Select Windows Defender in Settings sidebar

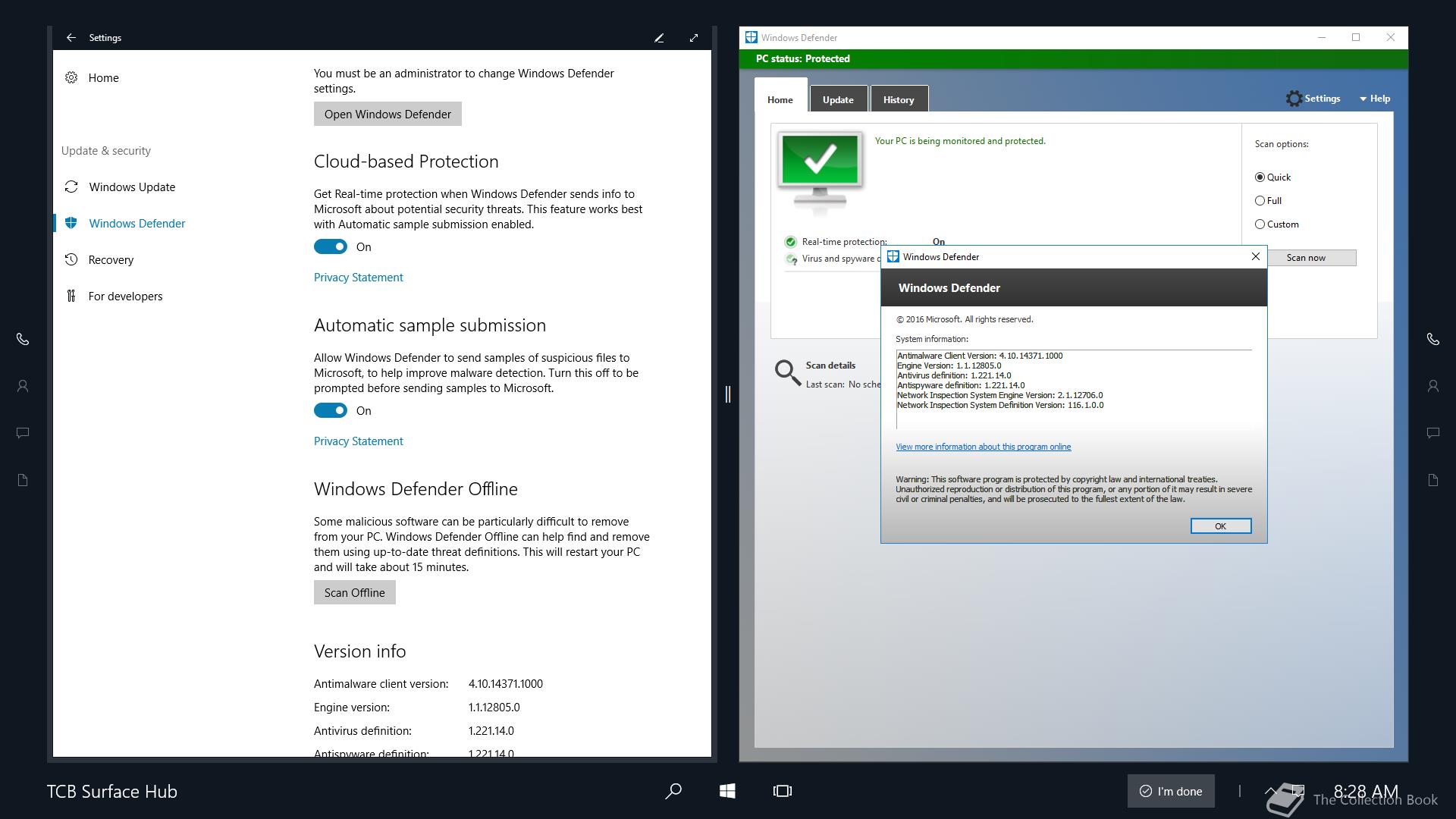tap(136, 224)
